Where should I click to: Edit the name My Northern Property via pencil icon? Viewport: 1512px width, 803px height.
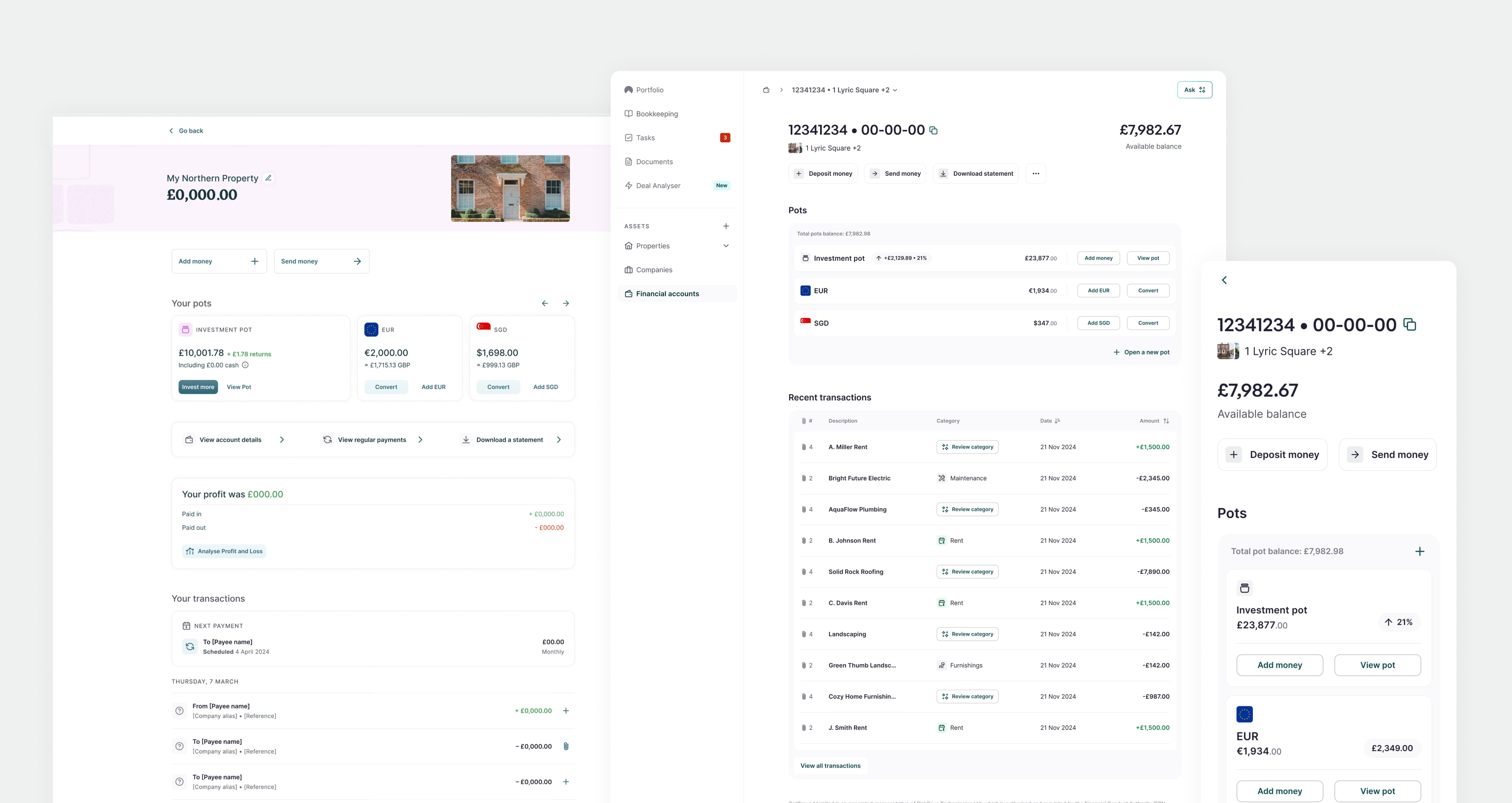(268, 178)
